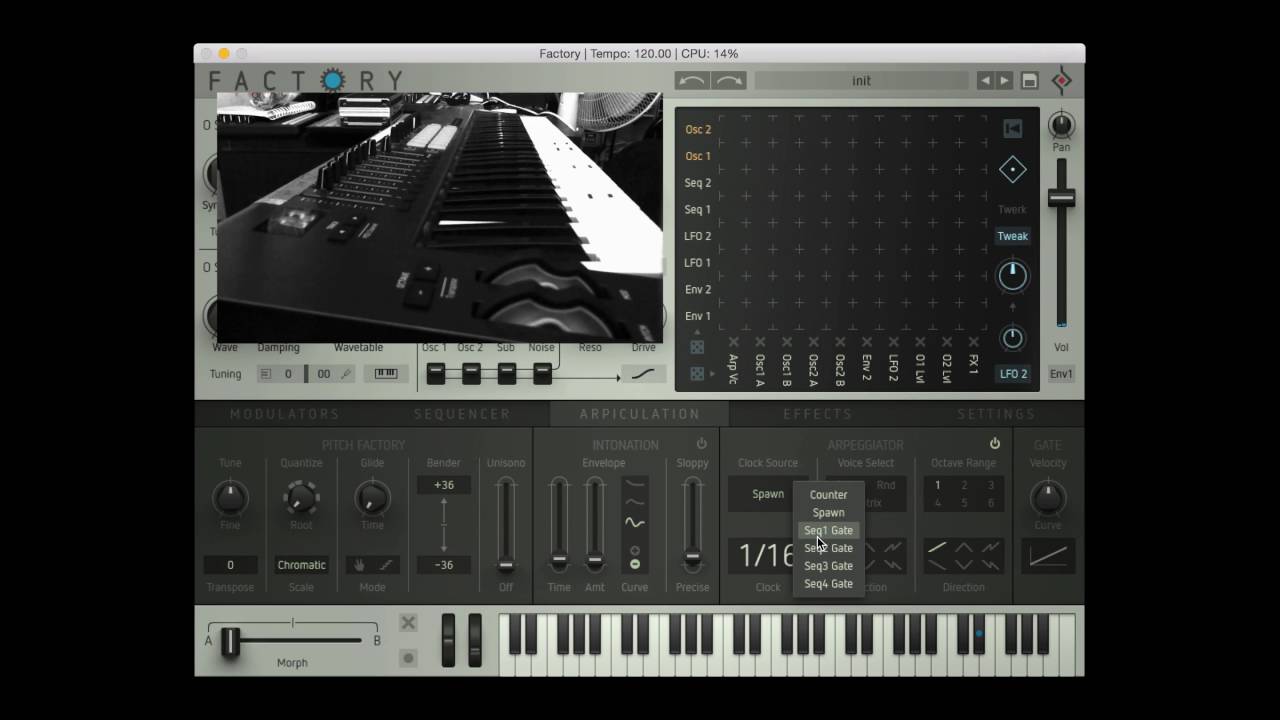Choose Spawn from the open menu

pos(828,513)
